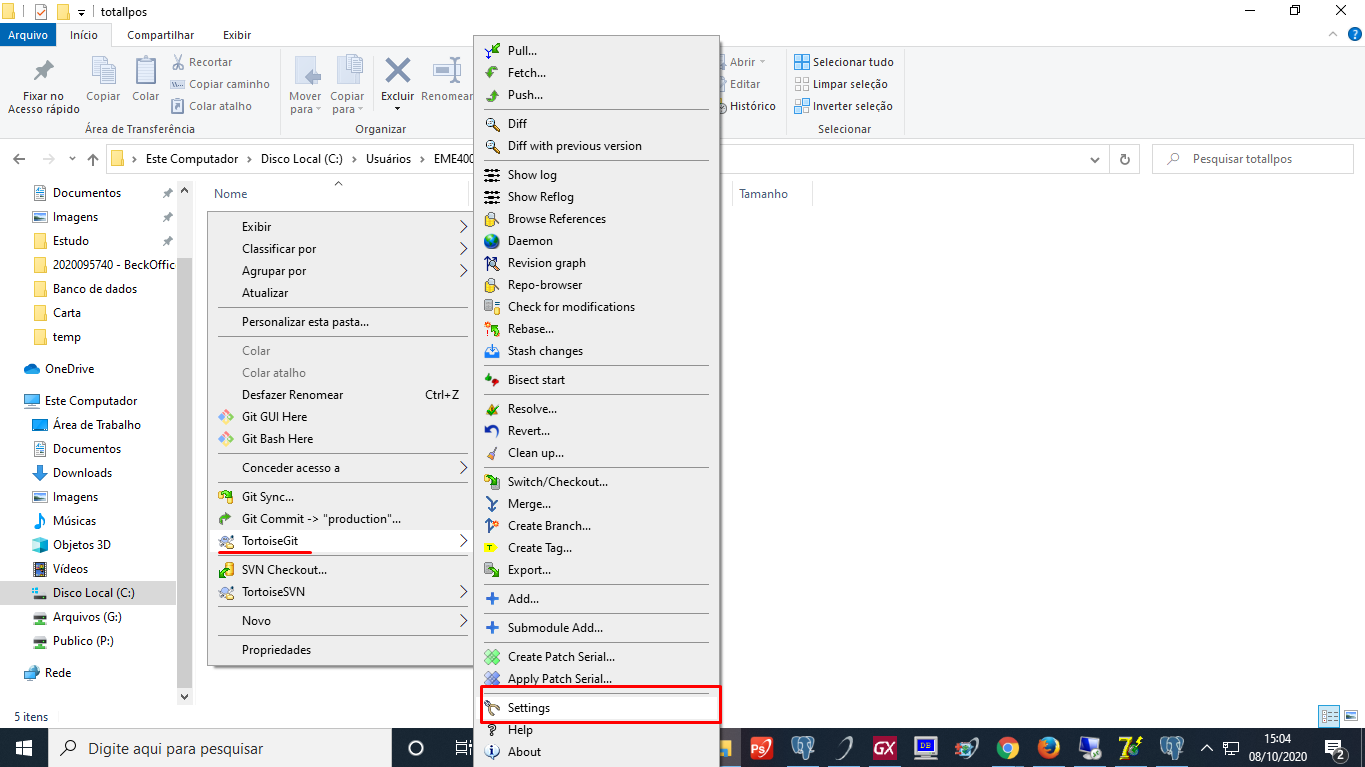Select Downloads in the navigation pane

(x=82, y=473)
